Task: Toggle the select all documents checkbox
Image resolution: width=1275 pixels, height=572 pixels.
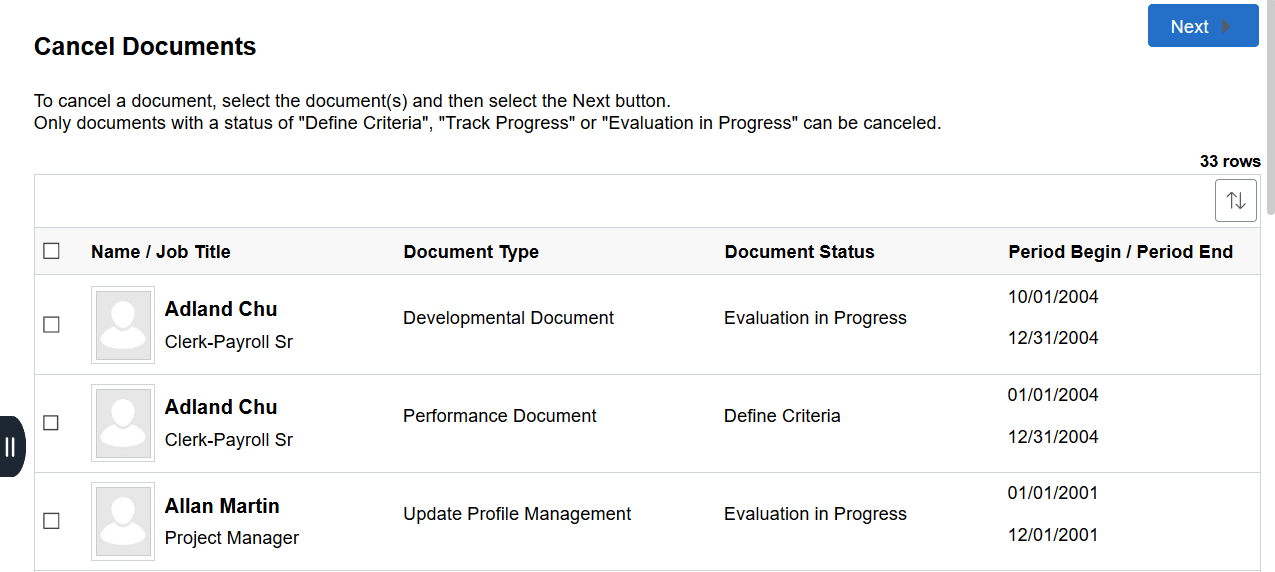Action: pyautogui.click(x=52, y=251)
